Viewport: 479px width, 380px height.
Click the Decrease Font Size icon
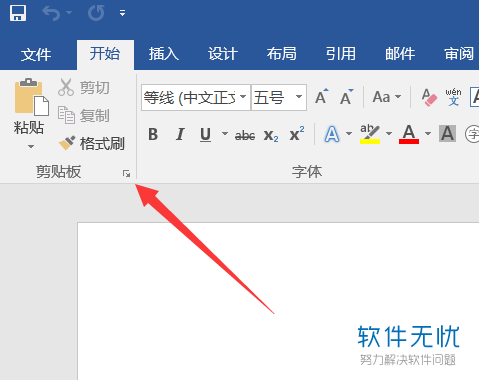(347, 97)
